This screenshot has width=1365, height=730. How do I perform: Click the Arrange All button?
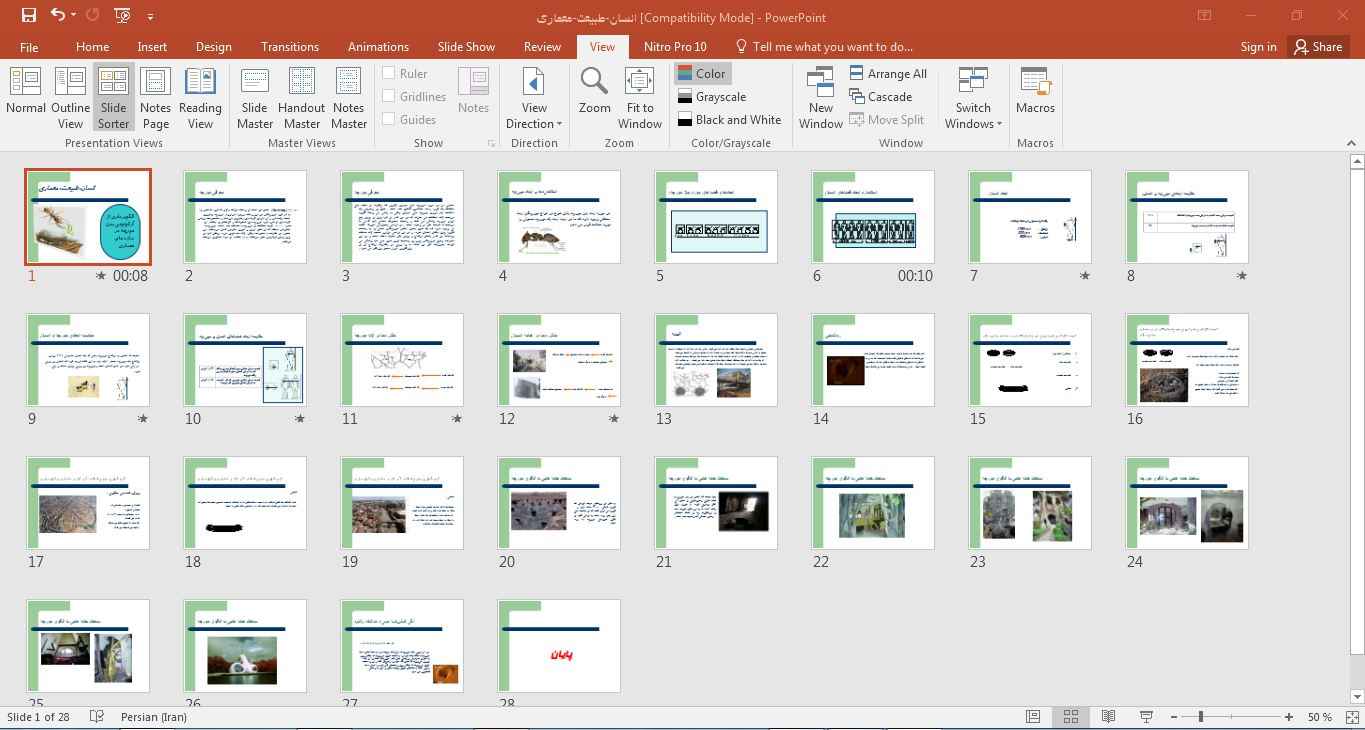pos(888,73)
